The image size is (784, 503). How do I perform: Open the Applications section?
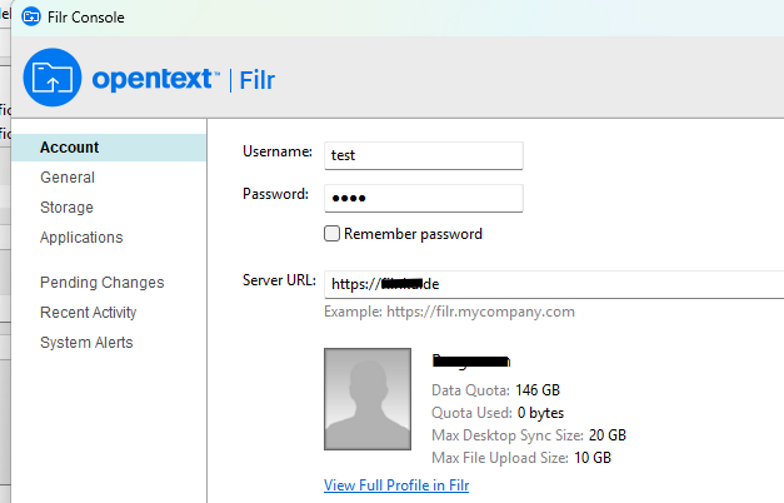point(82,238)
